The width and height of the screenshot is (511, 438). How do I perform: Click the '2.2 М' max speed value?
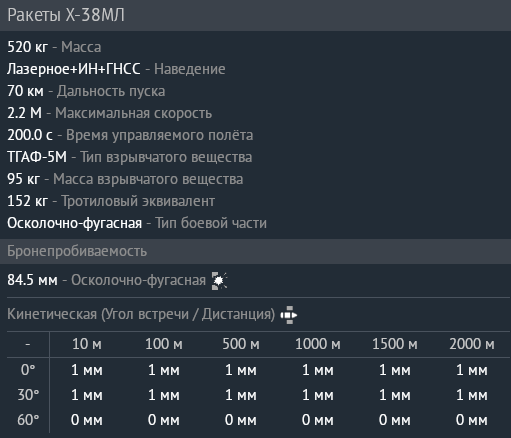pos(25,113)
